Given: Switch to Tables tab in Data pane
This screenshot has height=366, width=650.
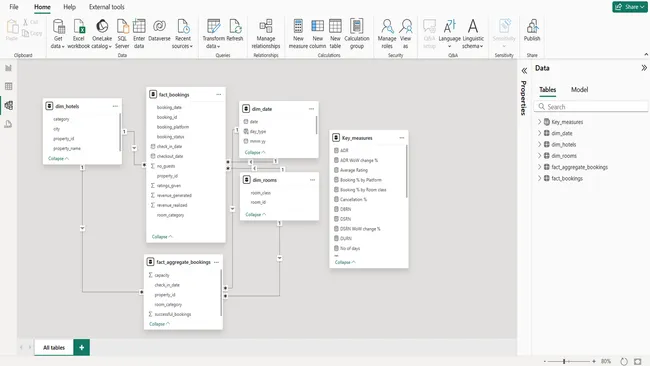Looking at the screenshot, I should pyautogui.click(x=547, y=90).
